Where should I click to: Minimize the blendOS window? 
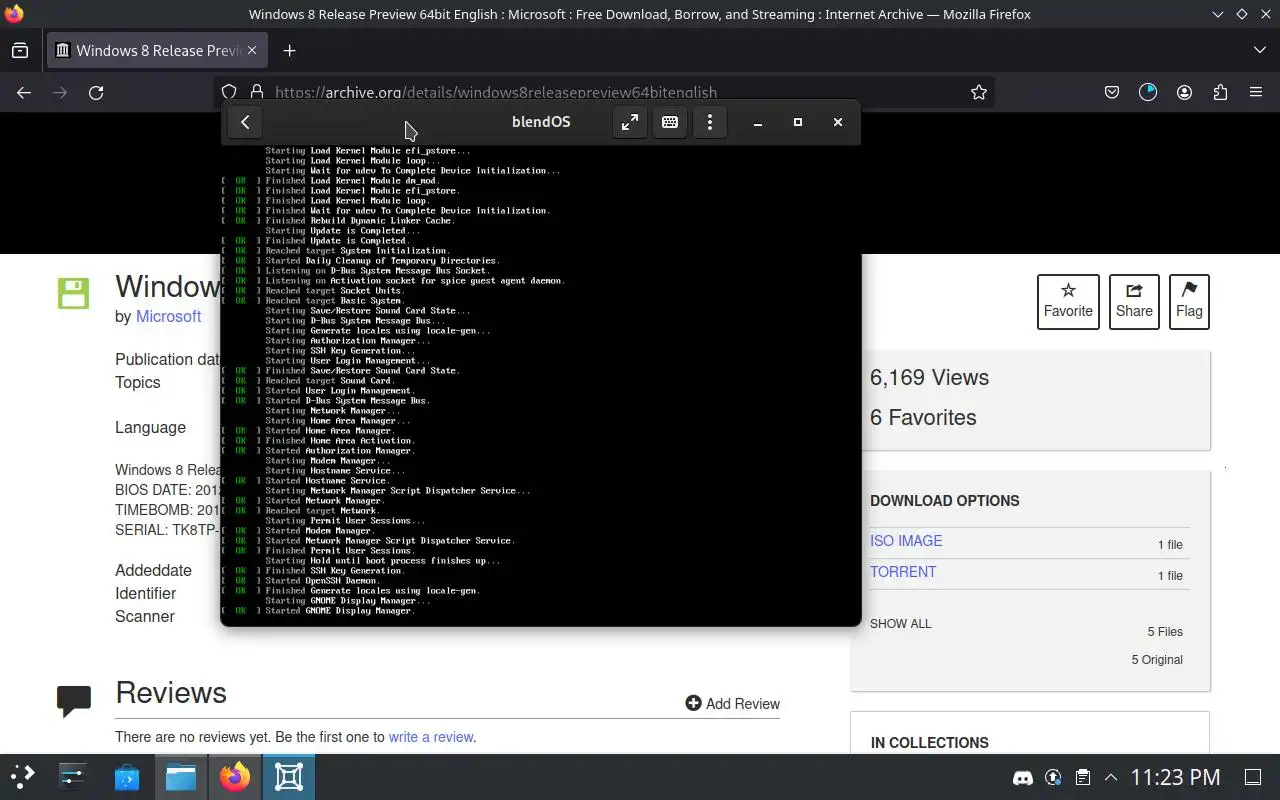(758, 122)
